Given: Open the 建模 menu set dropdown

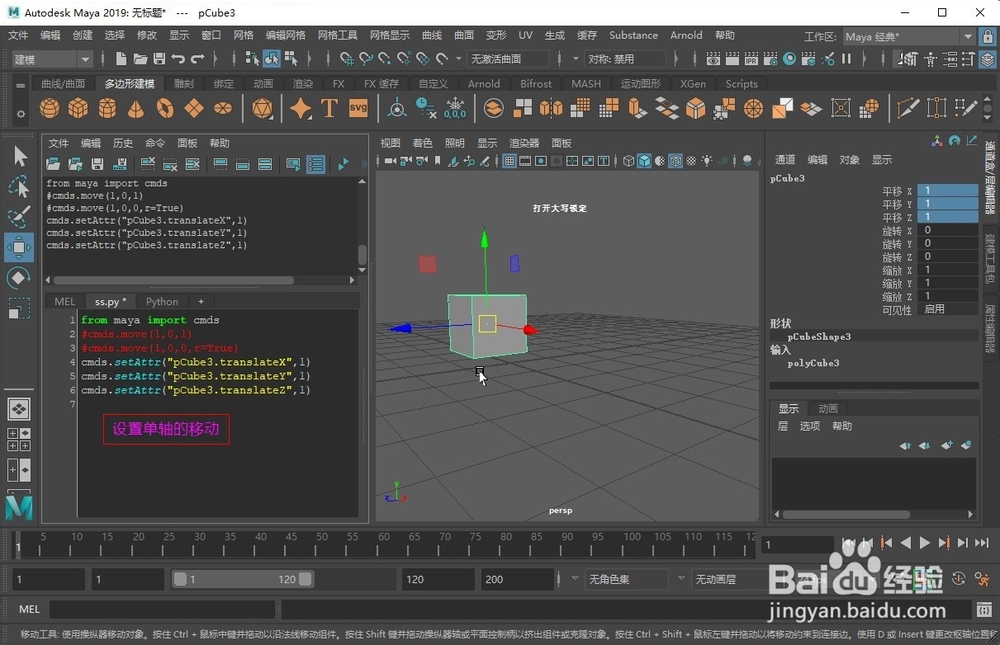Looking at the screenshot, I should click(x=50, y=59).
